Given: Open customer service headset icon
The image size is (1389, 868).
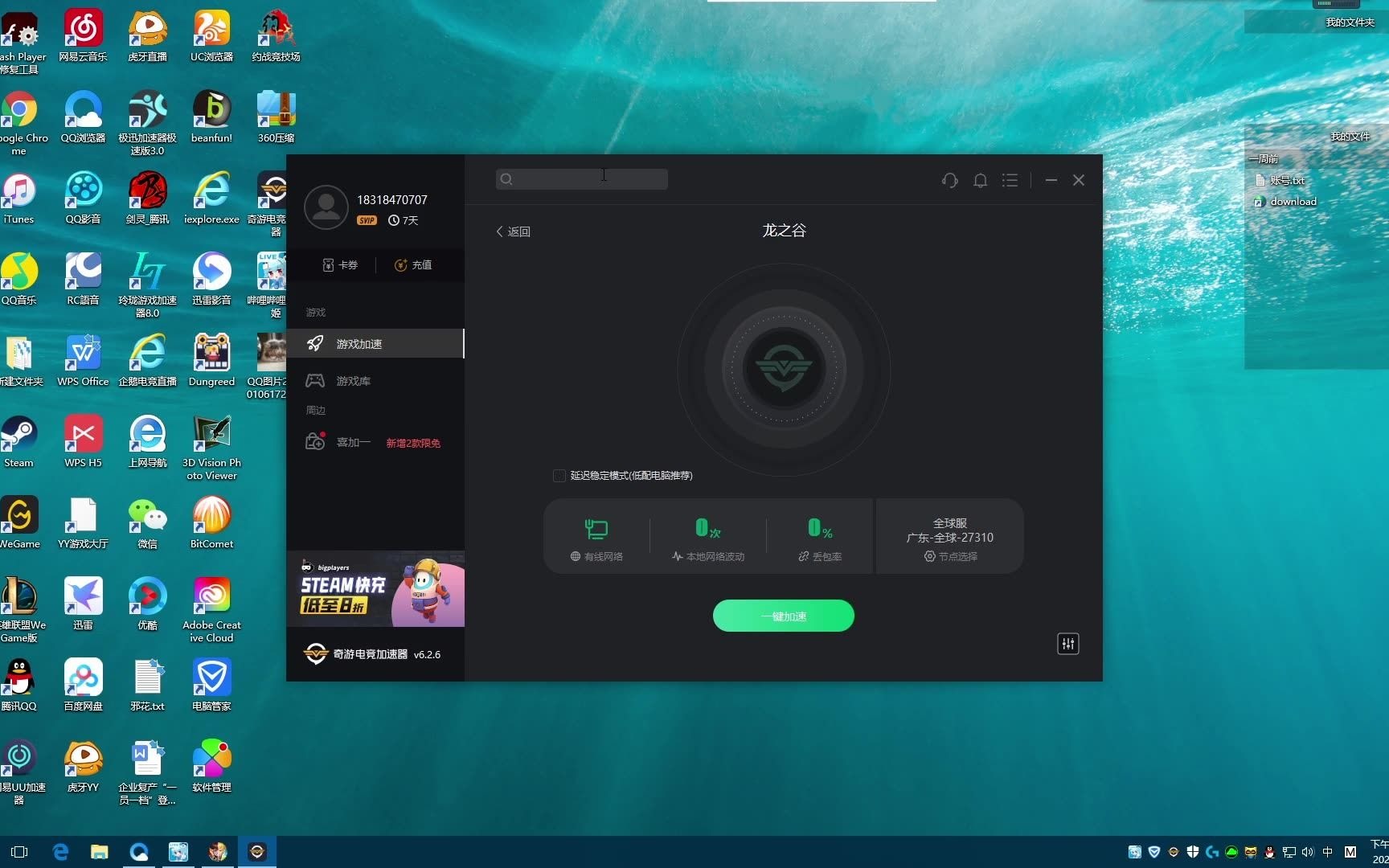Looking at the screenshot, I should pos(949,180).
